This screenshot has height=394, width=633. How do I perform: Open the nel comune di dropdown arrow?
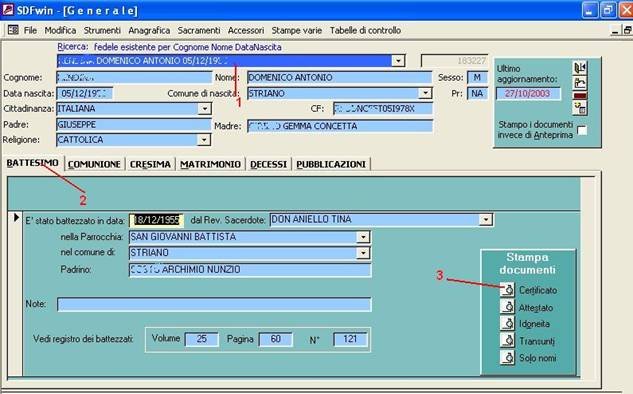tap(363, 253)
